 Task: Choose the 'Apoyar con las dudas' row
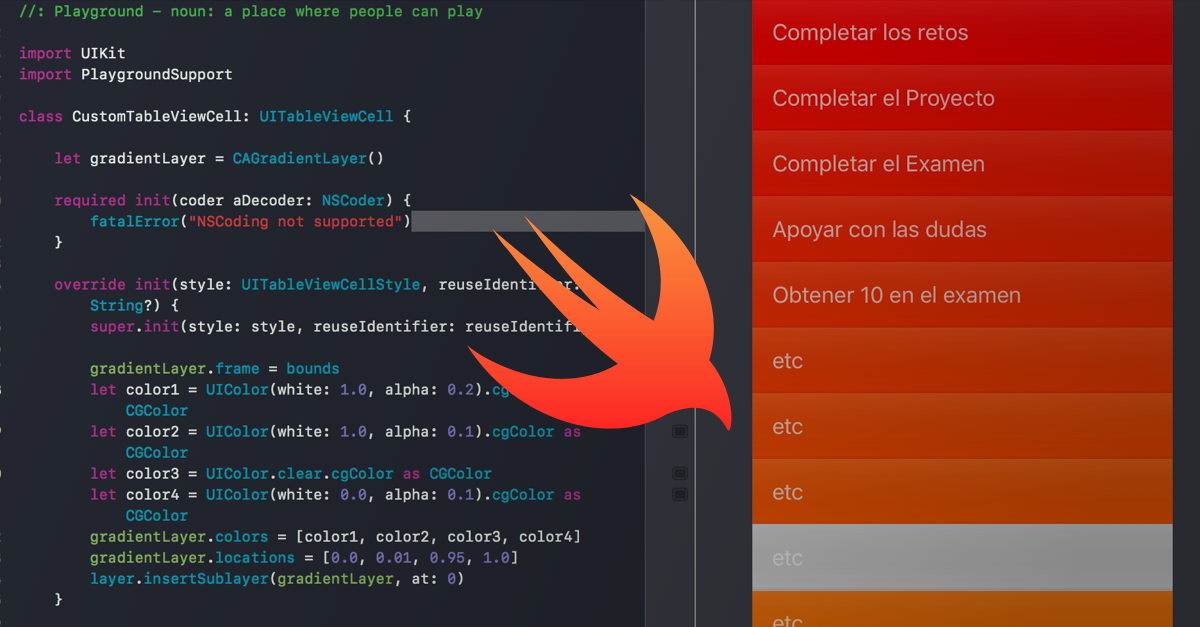pyautogui.click(x=960, y=229)
